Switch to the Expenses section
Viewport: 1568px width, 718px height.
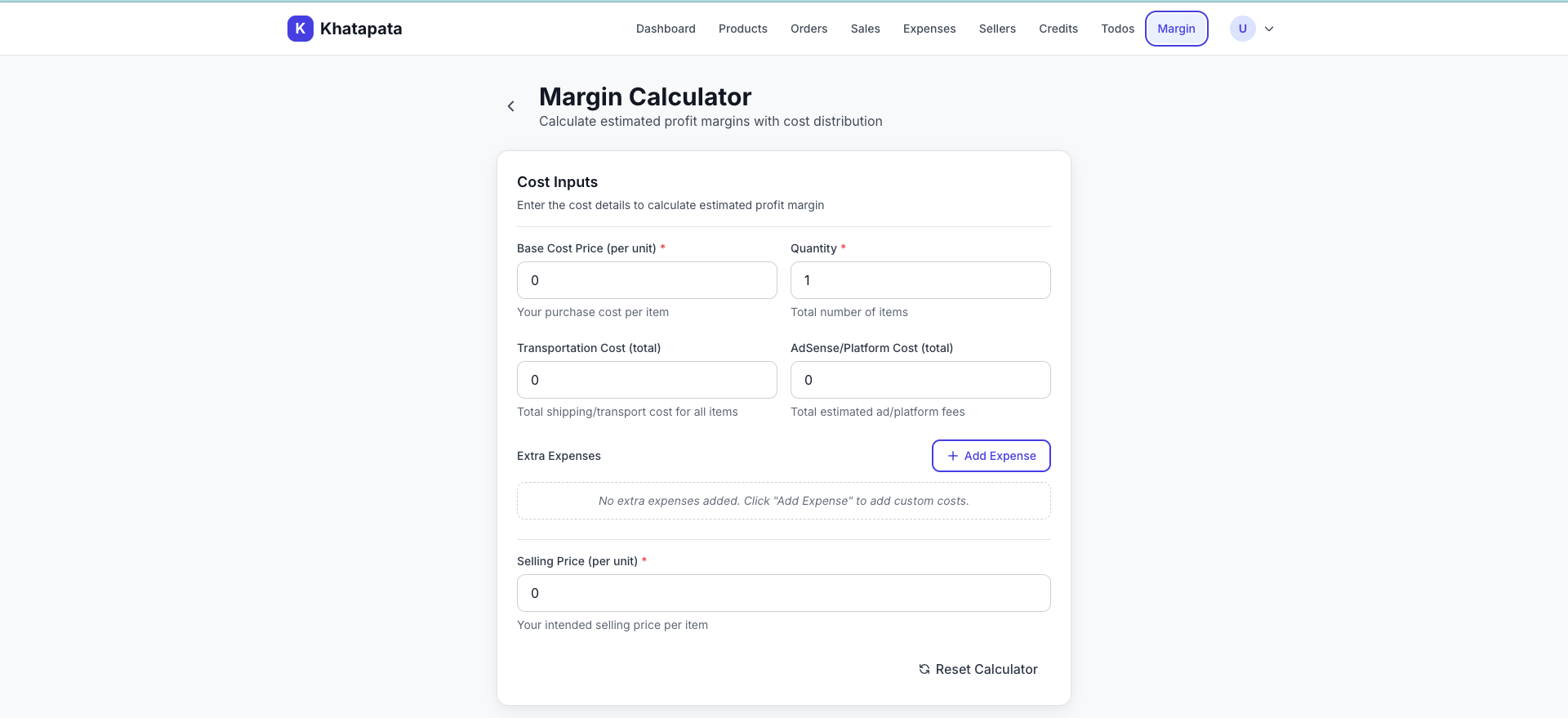click(x=929, y=28)
